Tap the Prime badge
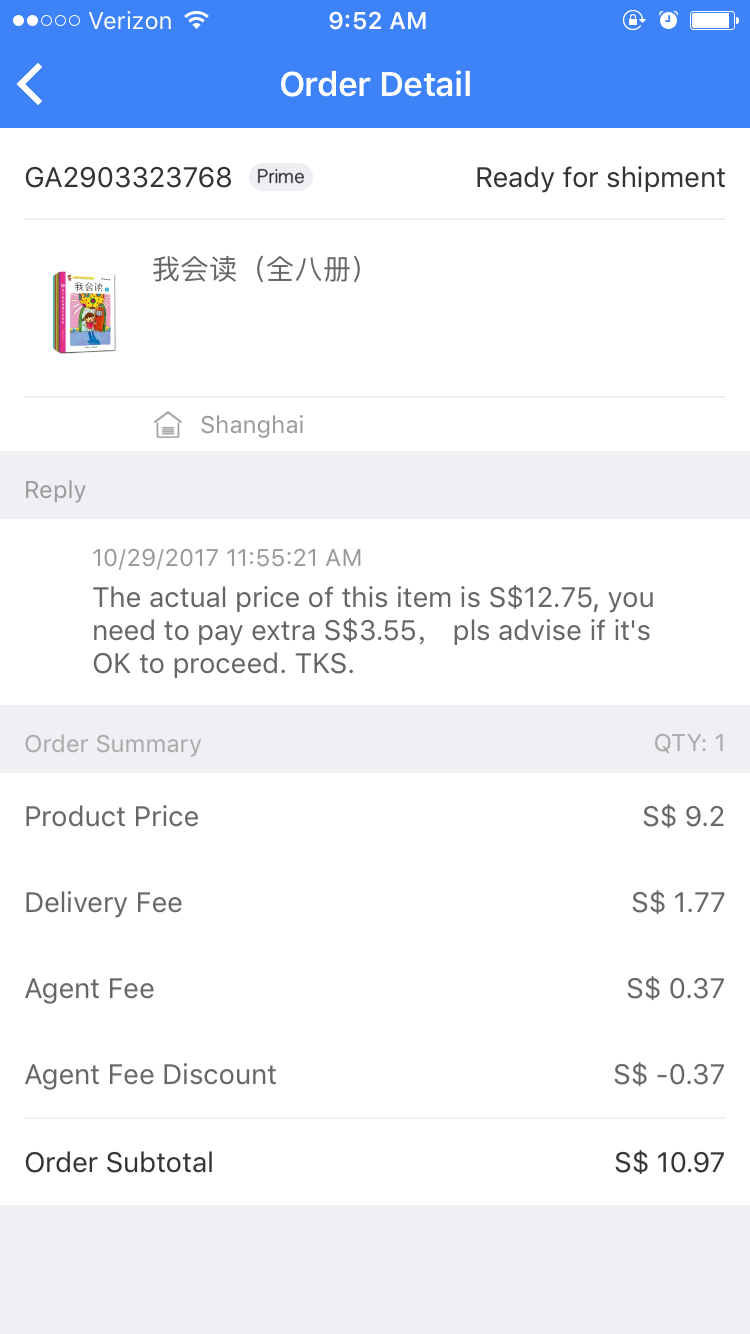The height and width of the screenshot is (1334, 750). pos(280,177)
